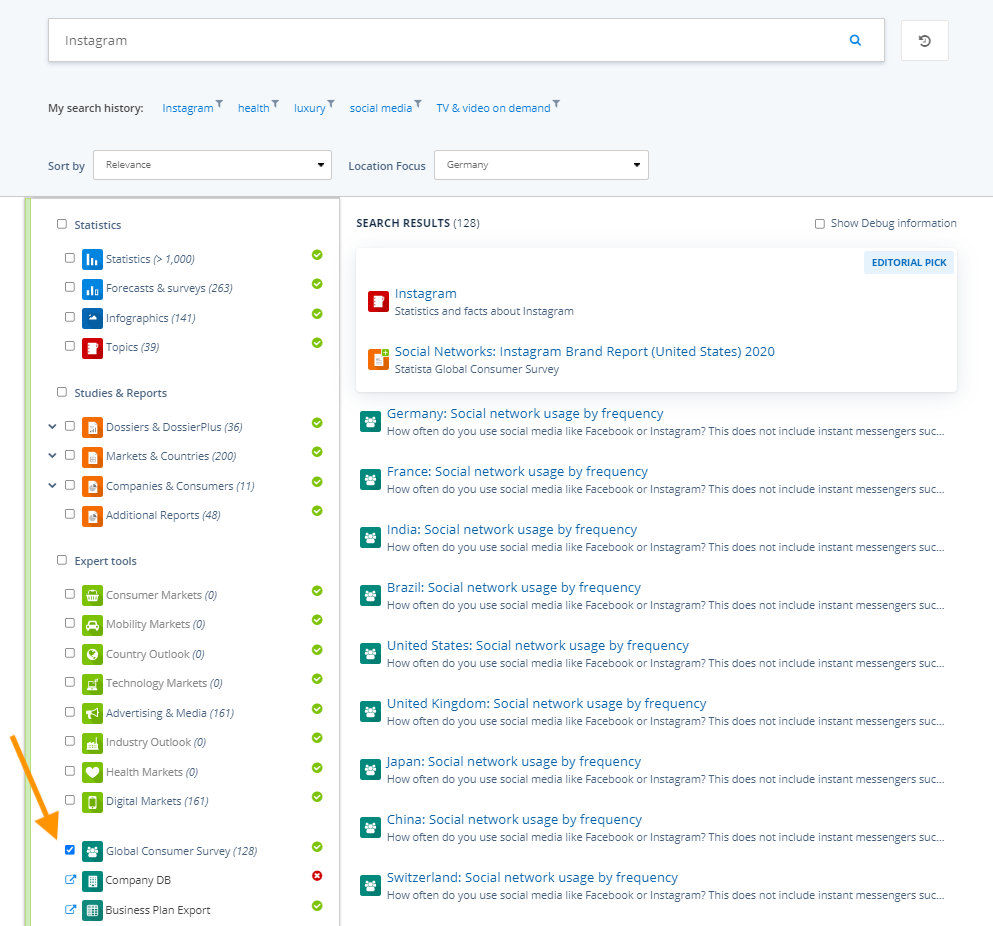993x926 pixels.
Task: Click the Editorial Pick badge
Action: (x=909, y=262)
